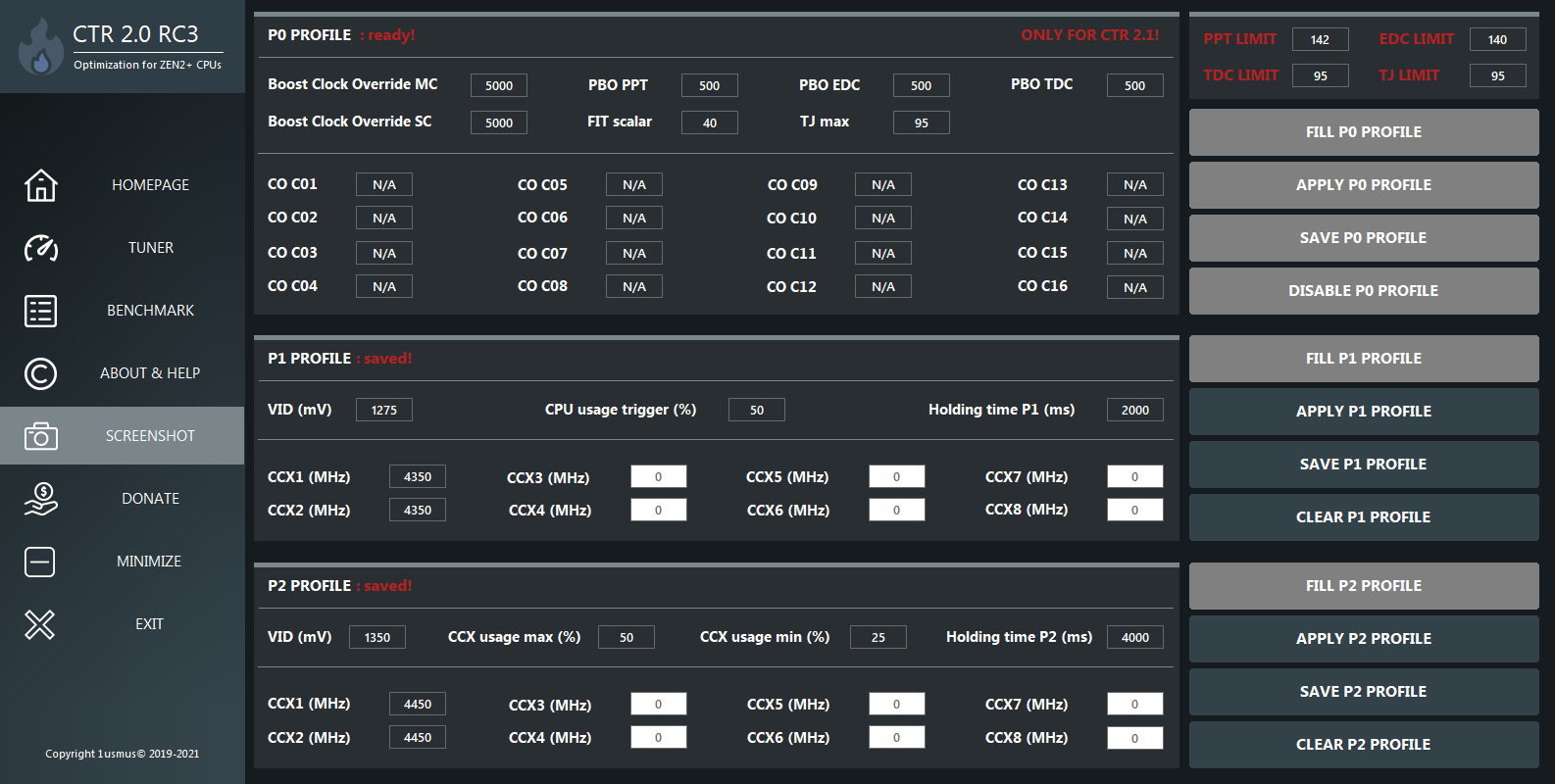The width and height of the screenshot is (1555, 784).
Task: Click SAVE P0 PROFILE button
Action: 1364,238
